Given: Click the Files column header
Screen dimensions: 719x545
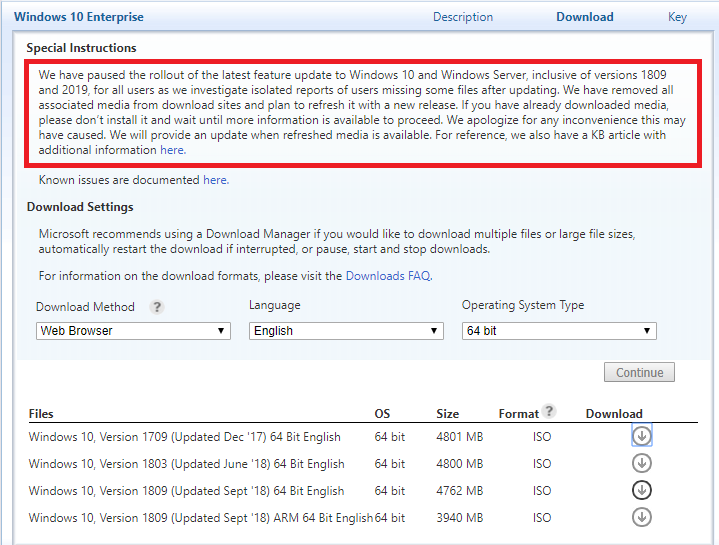Looking at the screenshot, I should click(x=41, y=414).
